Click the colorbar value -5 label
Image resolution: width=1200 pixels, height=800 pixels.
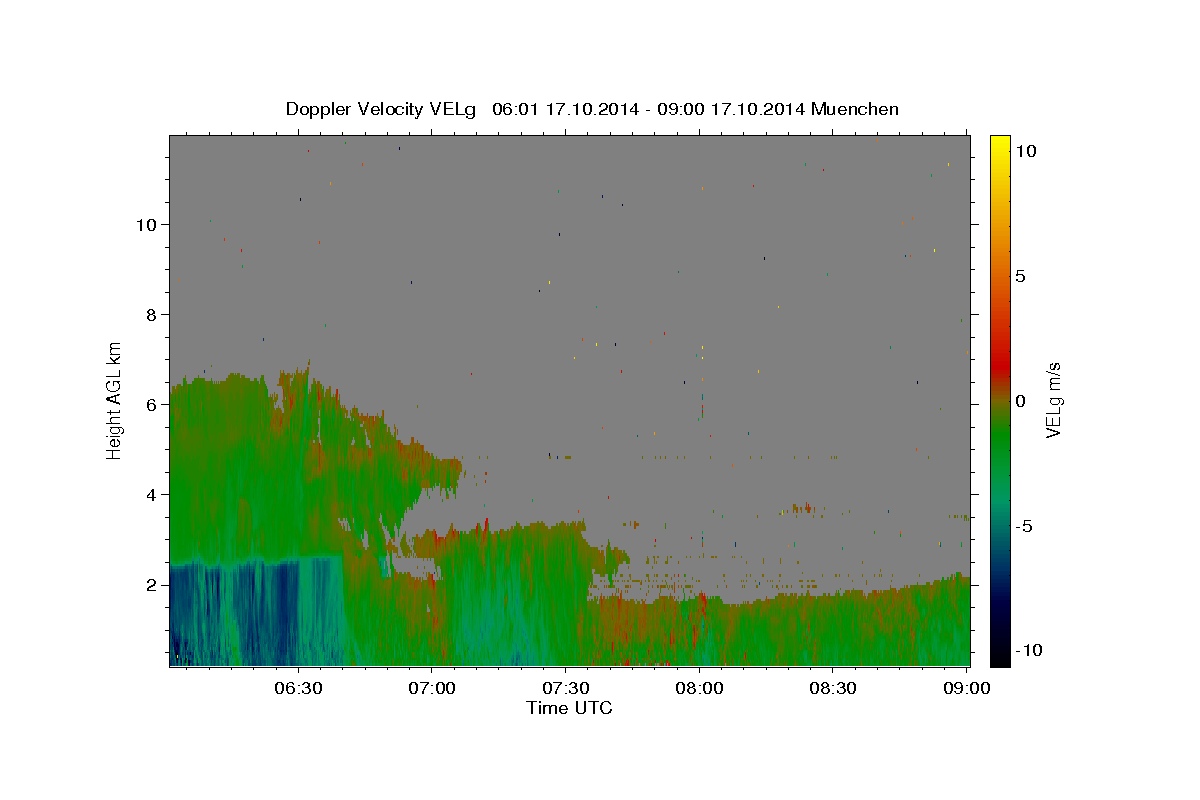point(1024,526)
